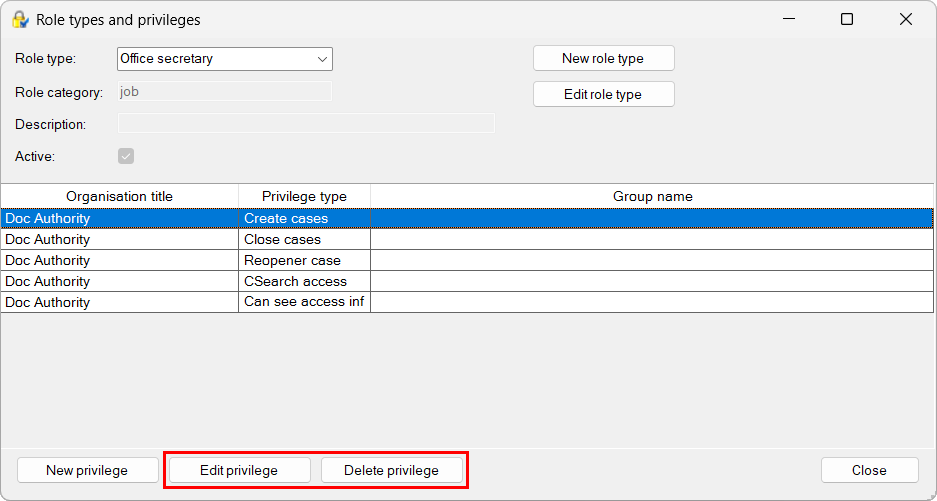Open the Role type dropdown
Image resolution: width=937 pixels, height=501 pixels.
click(x=225, y=59)
